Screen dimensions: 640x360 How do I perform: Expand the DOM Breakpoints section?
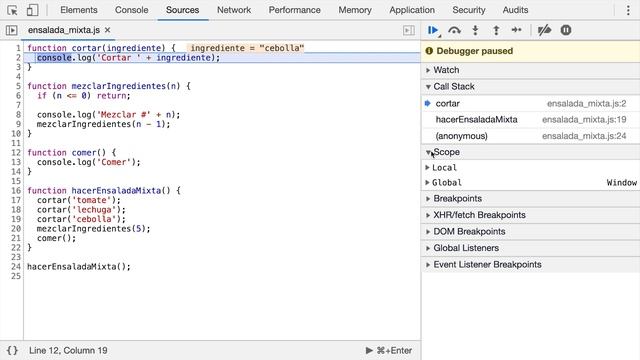click(x=530, y=231)
